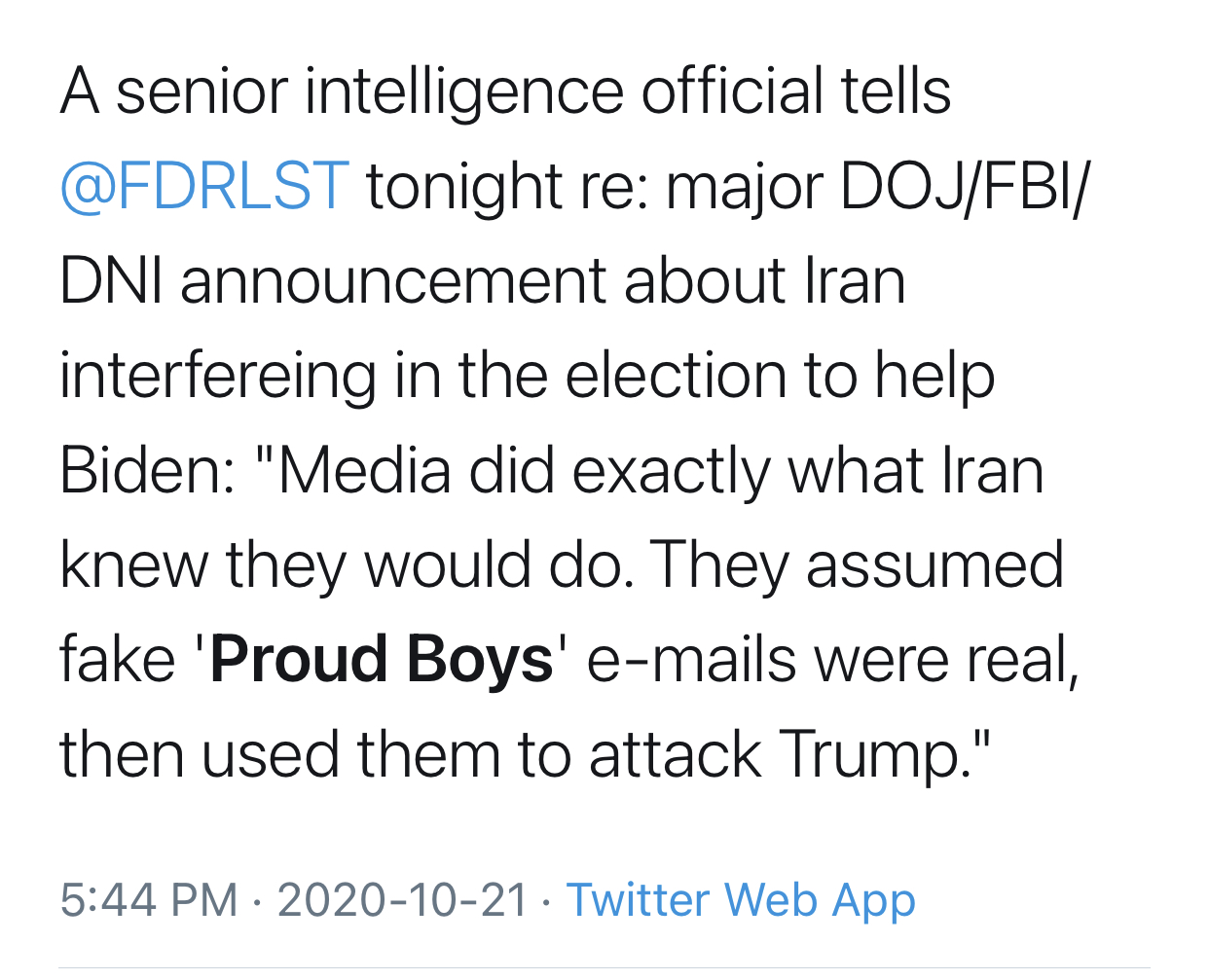Click the 2020-10-21 date text
1209x980 pixels.
[402, 900]
